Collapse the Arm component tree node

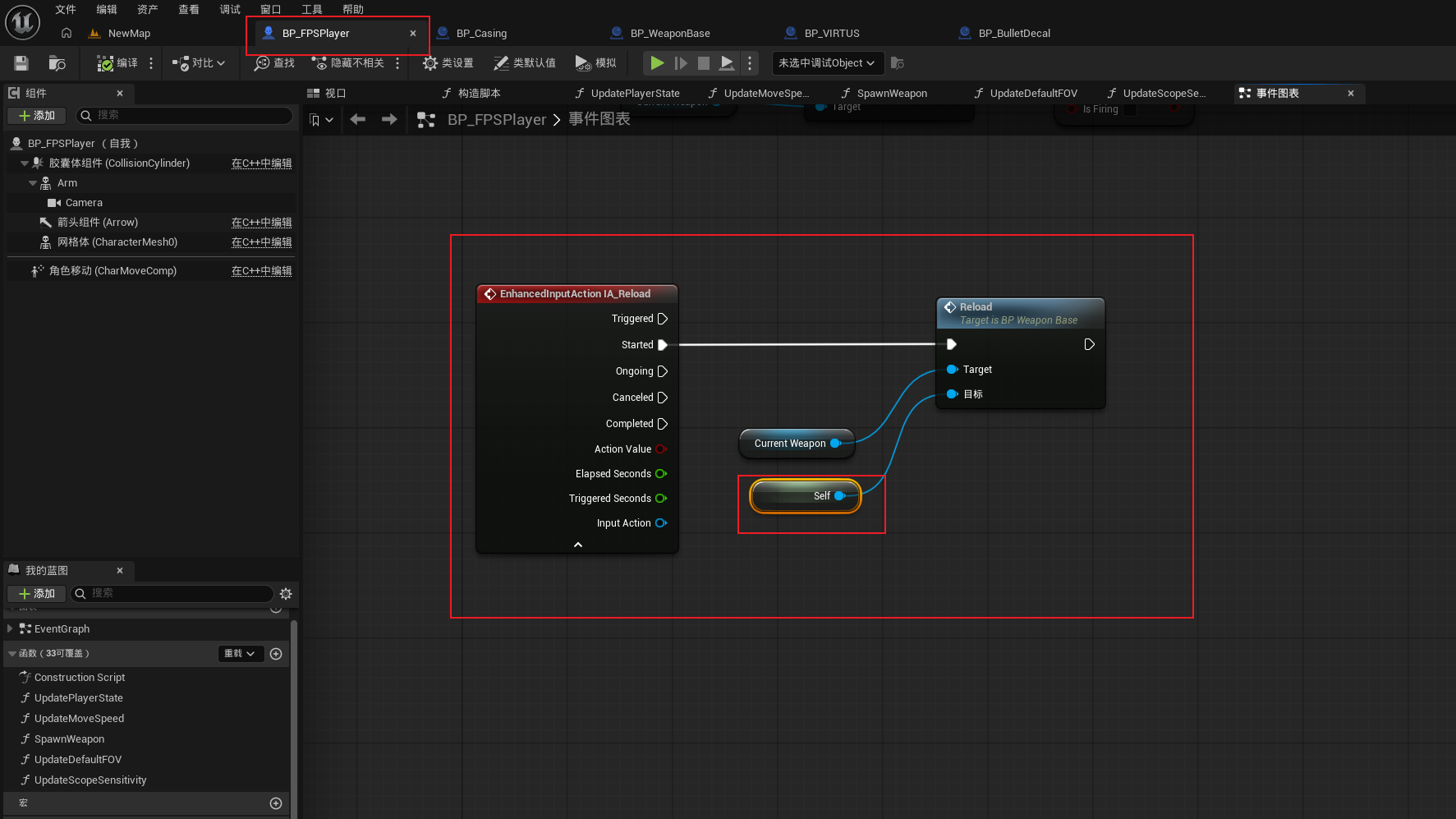coord(33,183)
